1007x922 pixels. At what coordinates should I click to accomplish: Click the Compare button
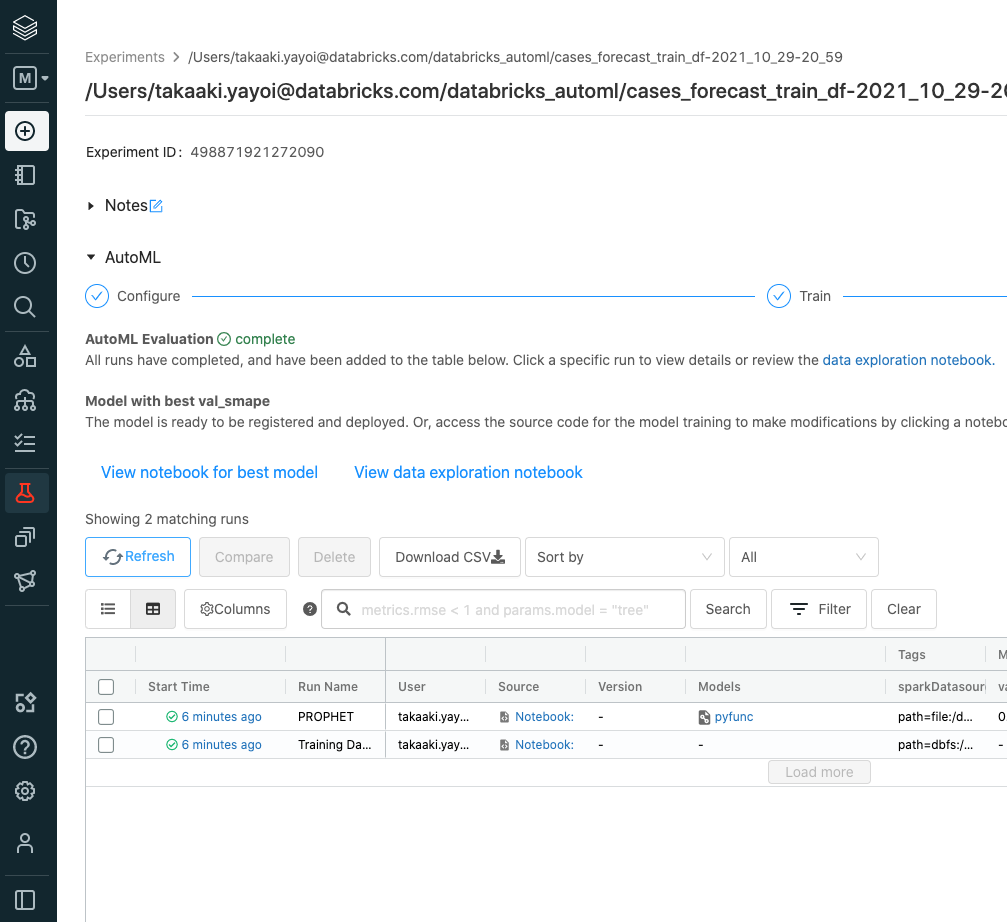[244, 557]
